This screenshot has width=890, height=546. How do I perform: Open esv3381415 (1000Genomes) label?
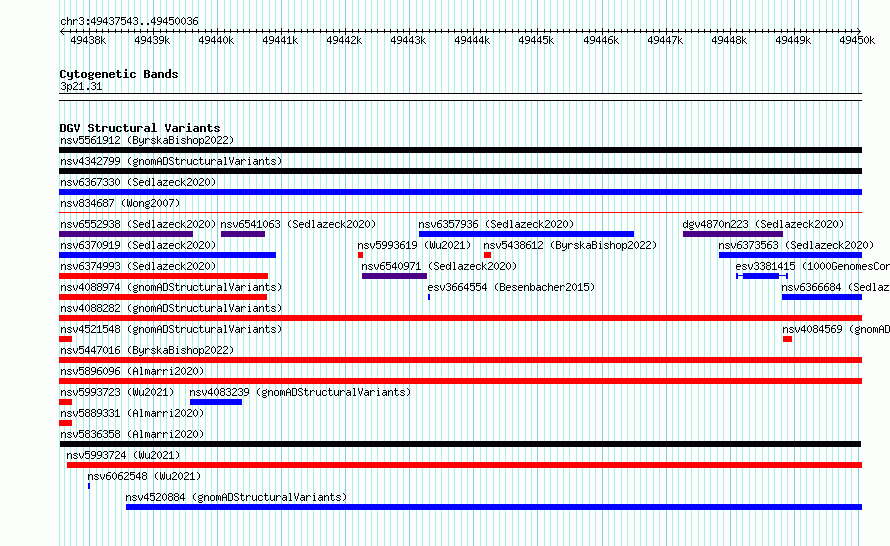(812, 266)
